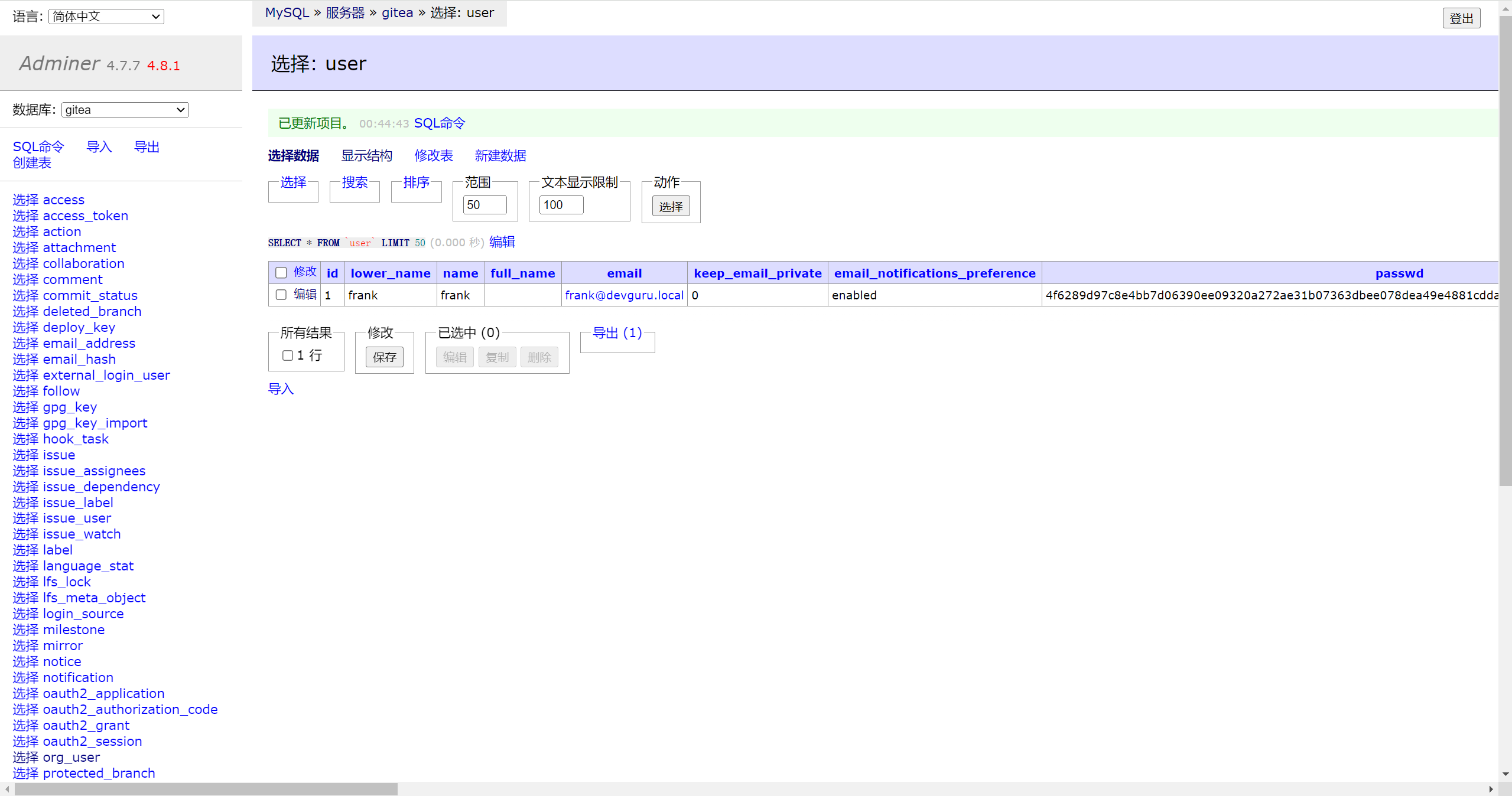Tick the checkbox for frank's row

tap(281, 295)
